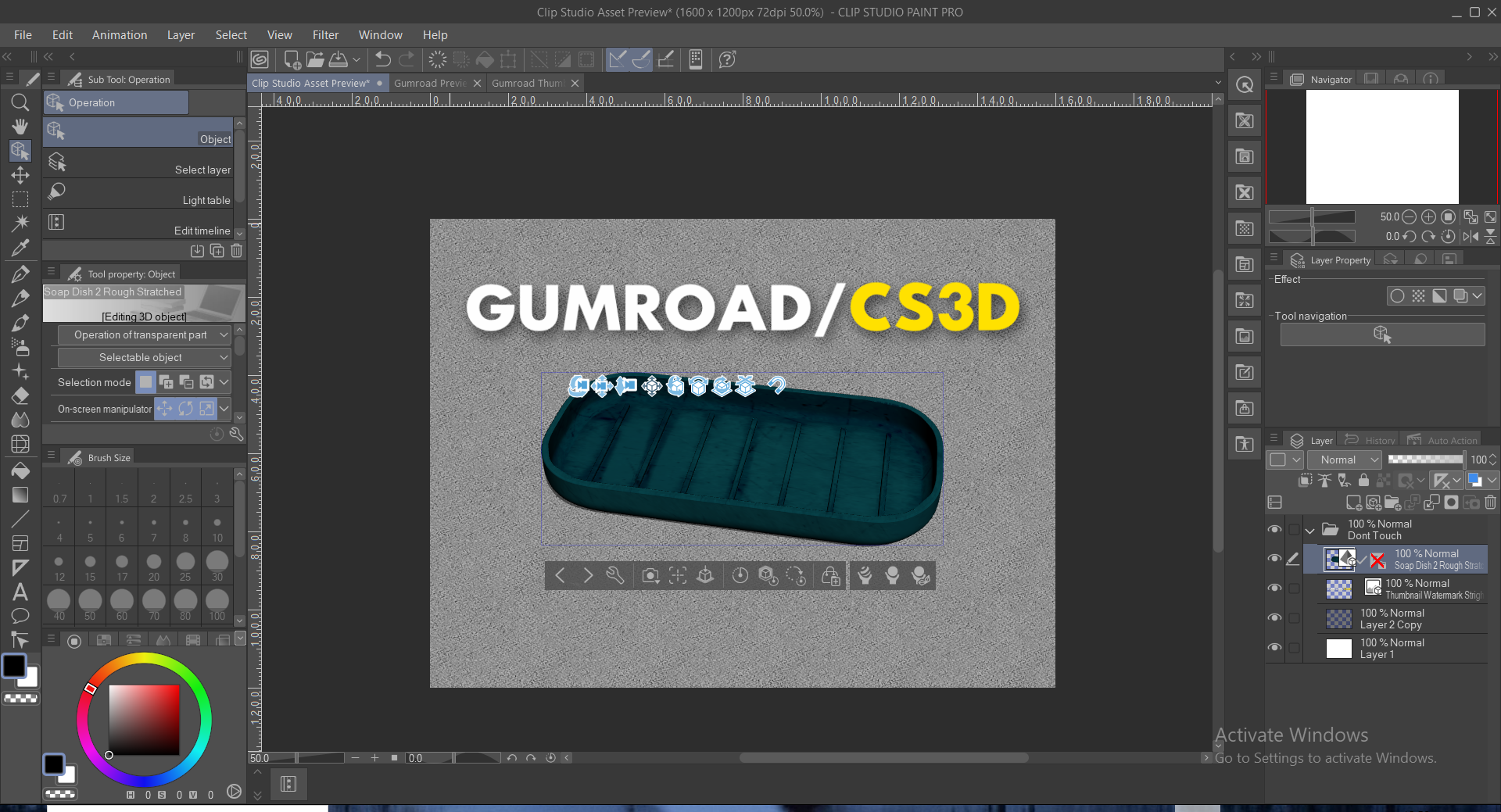The height and width of the screenshot is (812, 1501).
Task: Delete the layer using the trash icon in Layer panel
Action: [x=1491, y=503]
